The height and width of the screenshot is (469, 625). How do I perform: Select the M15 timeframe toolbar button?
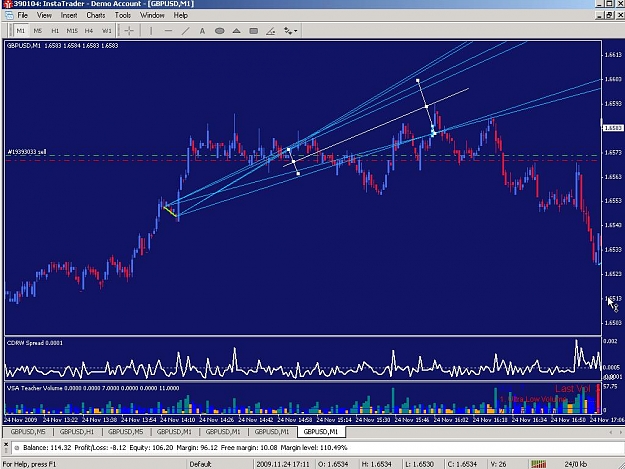(x=72, y=31)
